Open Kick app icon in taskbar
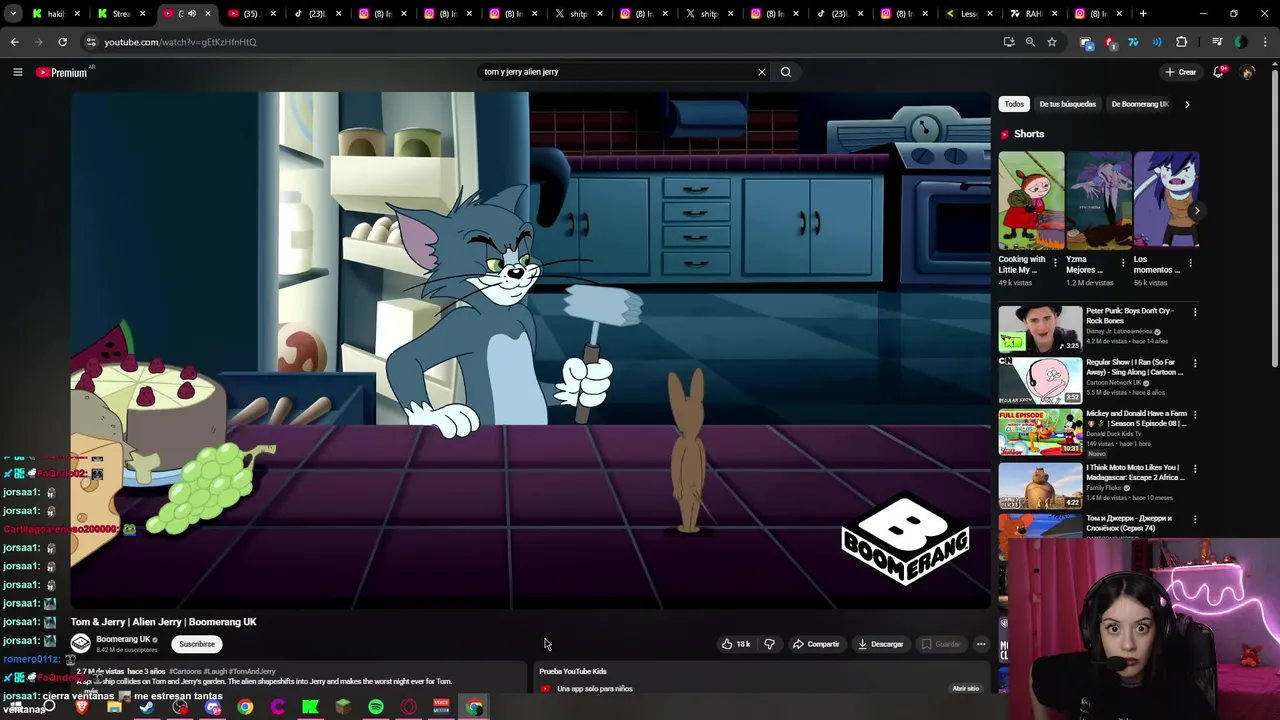The width and height of the screenshot is (1280, 720). tap(311, 707)
